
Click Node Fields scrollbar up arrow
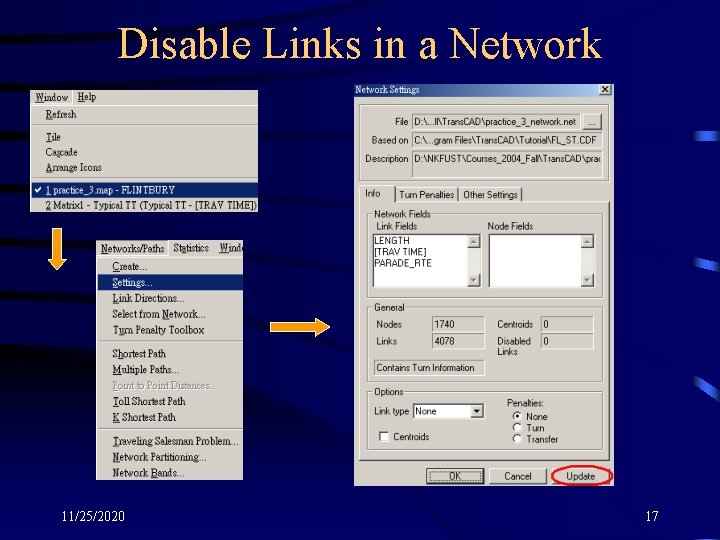click(587, 241)
